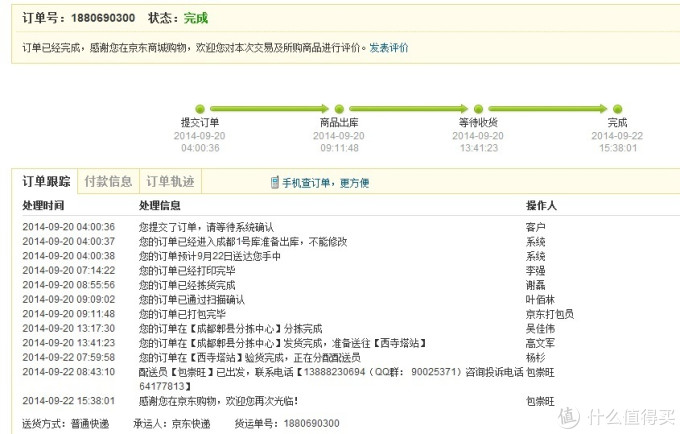This screenshot has width=680, height=434.
Task: Switch to the 订单跟踪 tab
Action: pos(46,181)
